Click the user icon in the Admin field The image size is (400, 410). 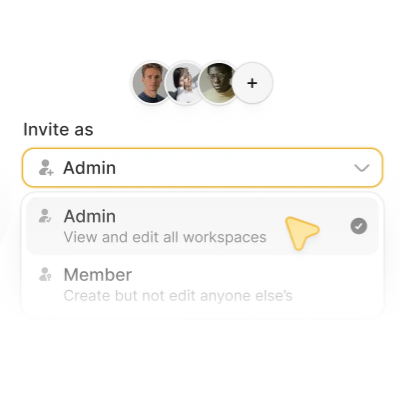point(46,168)
